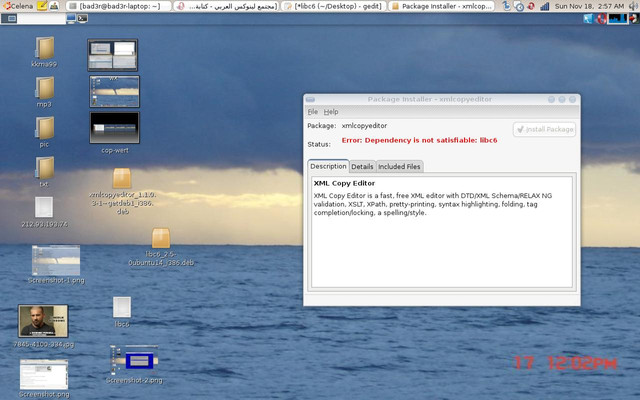
Task: Select the middle desktop thumbnail showing the sea
Action: [114, 91]
